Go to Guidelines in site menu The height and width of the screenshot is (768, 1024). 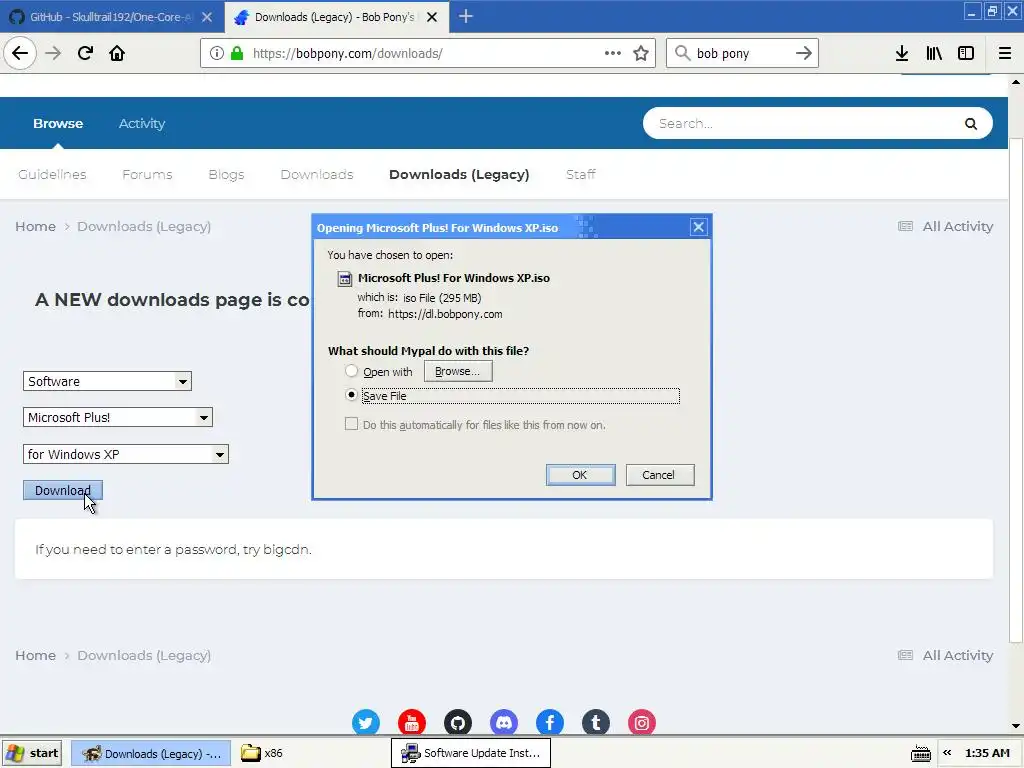click(52, 174)
